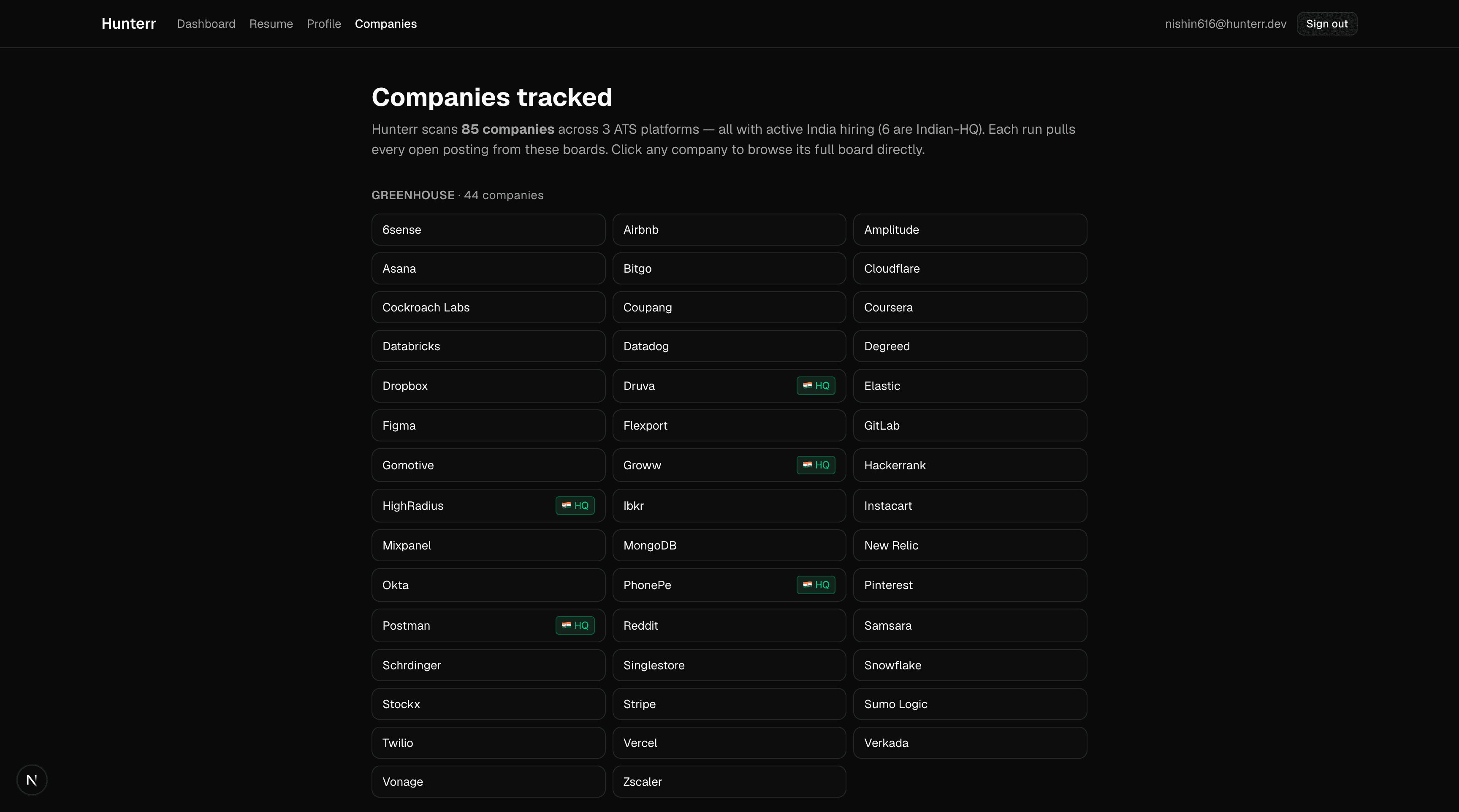1459x812 pixels.
Task: Click the India HQ badge on Groww
Action: click(x=816, y=465)
